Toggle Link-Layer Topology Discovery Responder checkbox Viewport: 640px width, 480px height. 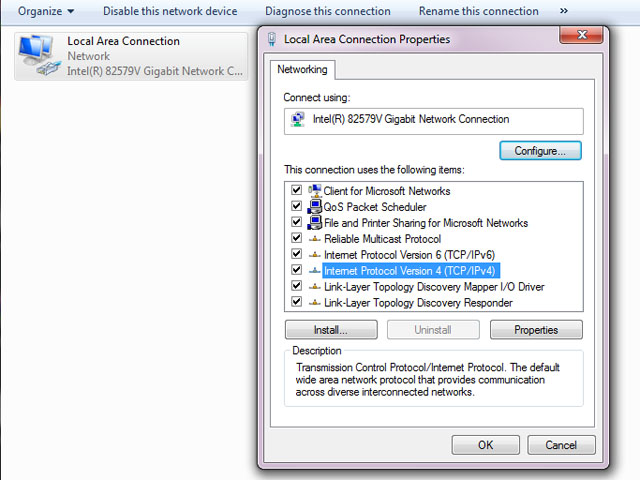[297, 302]
